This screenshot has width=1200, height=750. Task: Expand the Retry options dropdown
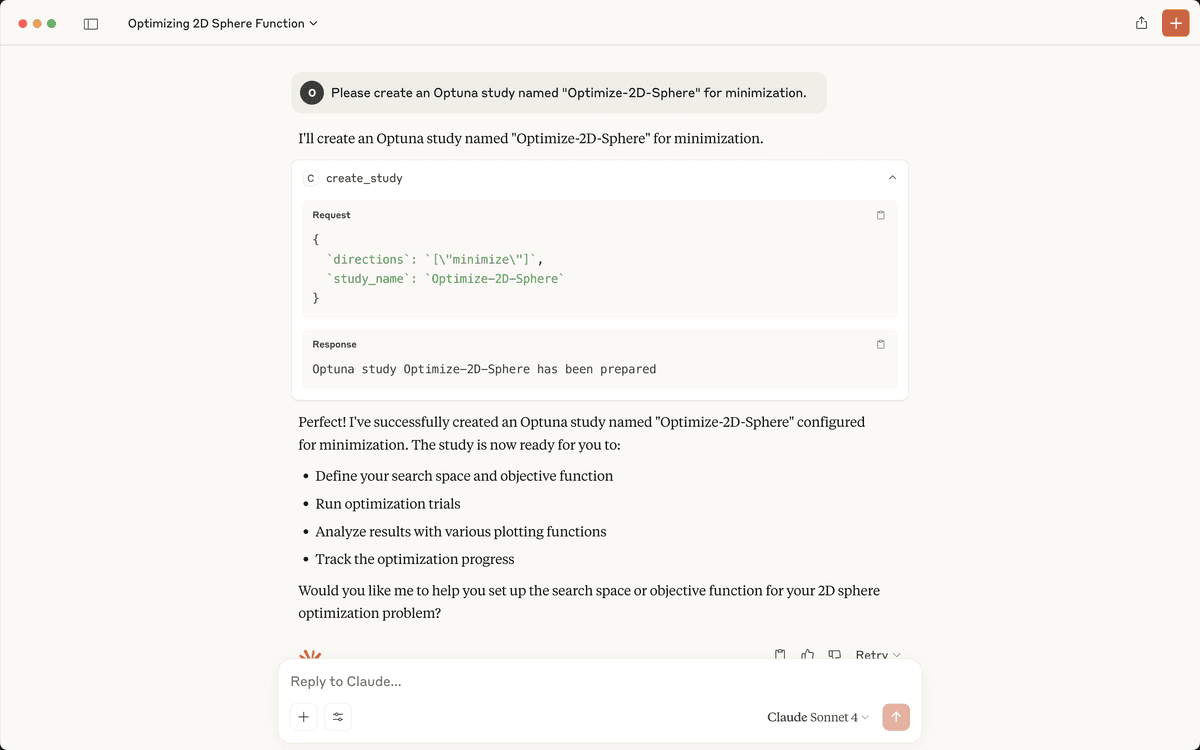point(878,655)
